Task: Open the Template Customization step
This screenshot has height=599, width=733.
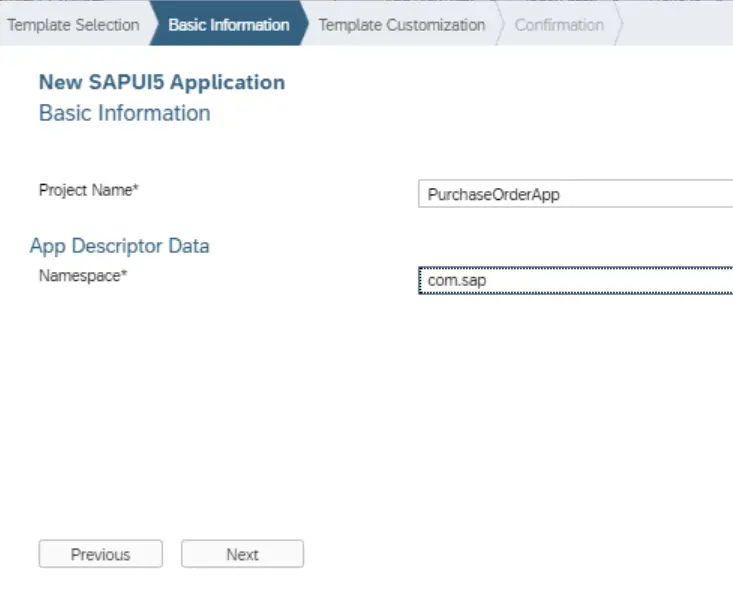Action: (x=401, y=25)
